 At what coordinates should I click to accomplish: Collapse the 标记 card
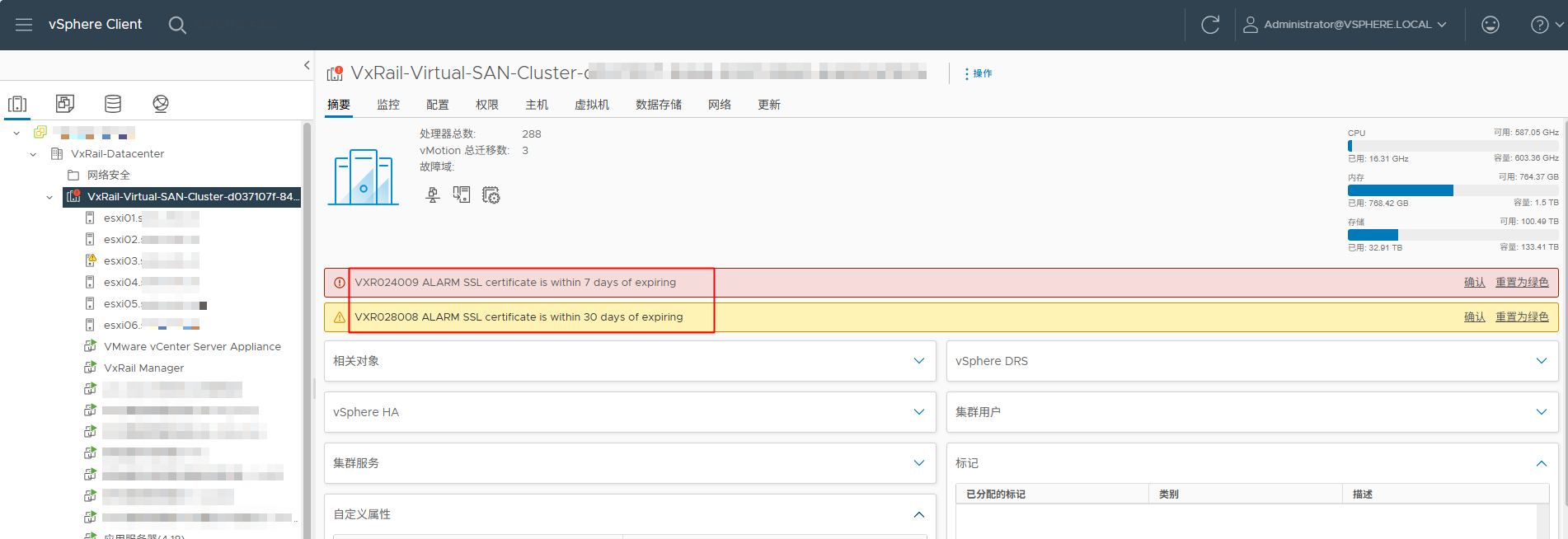pyautogui.click(x=1542, y=463)
